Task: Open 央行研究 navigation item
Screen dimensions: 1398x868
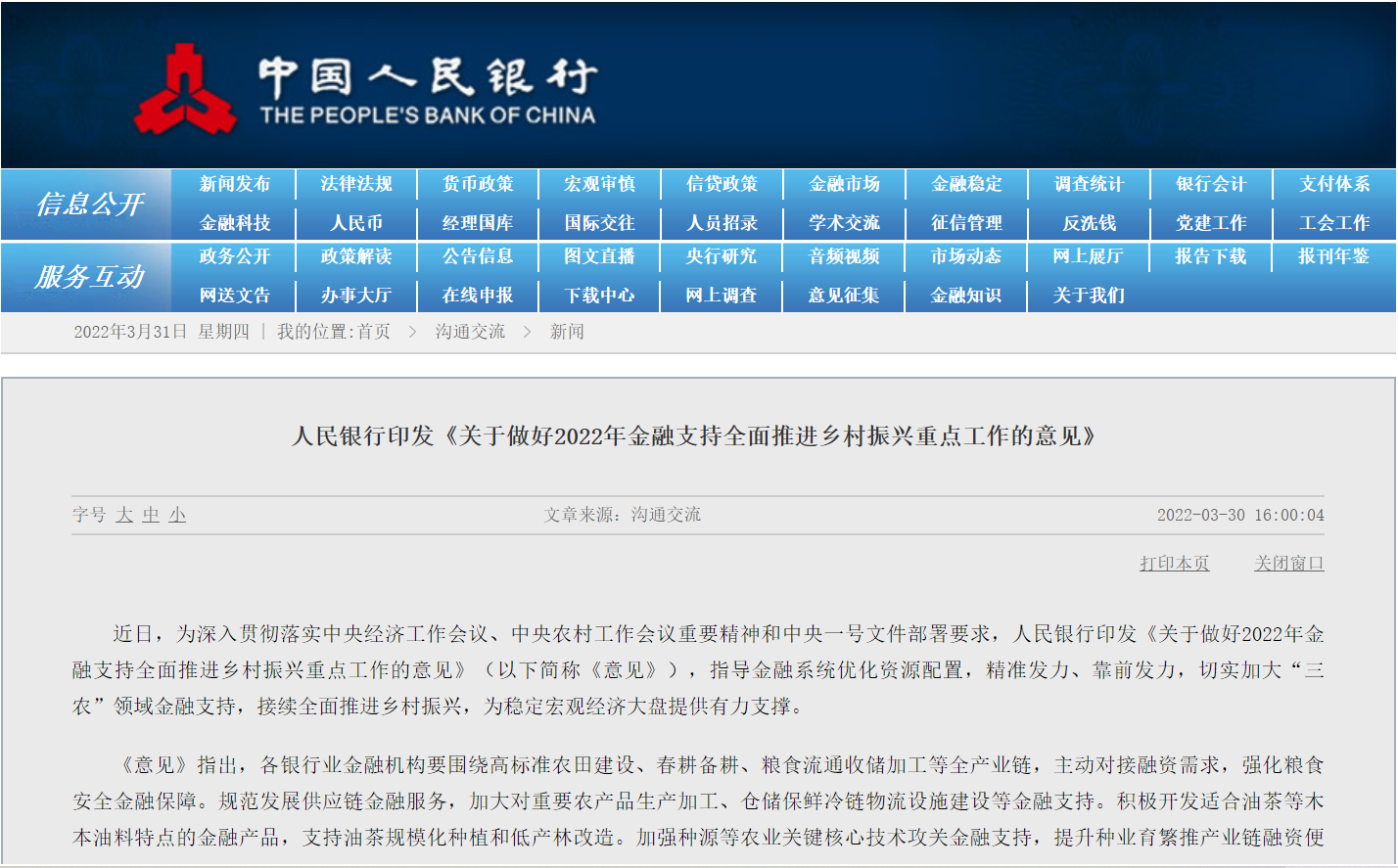Action: (722, 256)
